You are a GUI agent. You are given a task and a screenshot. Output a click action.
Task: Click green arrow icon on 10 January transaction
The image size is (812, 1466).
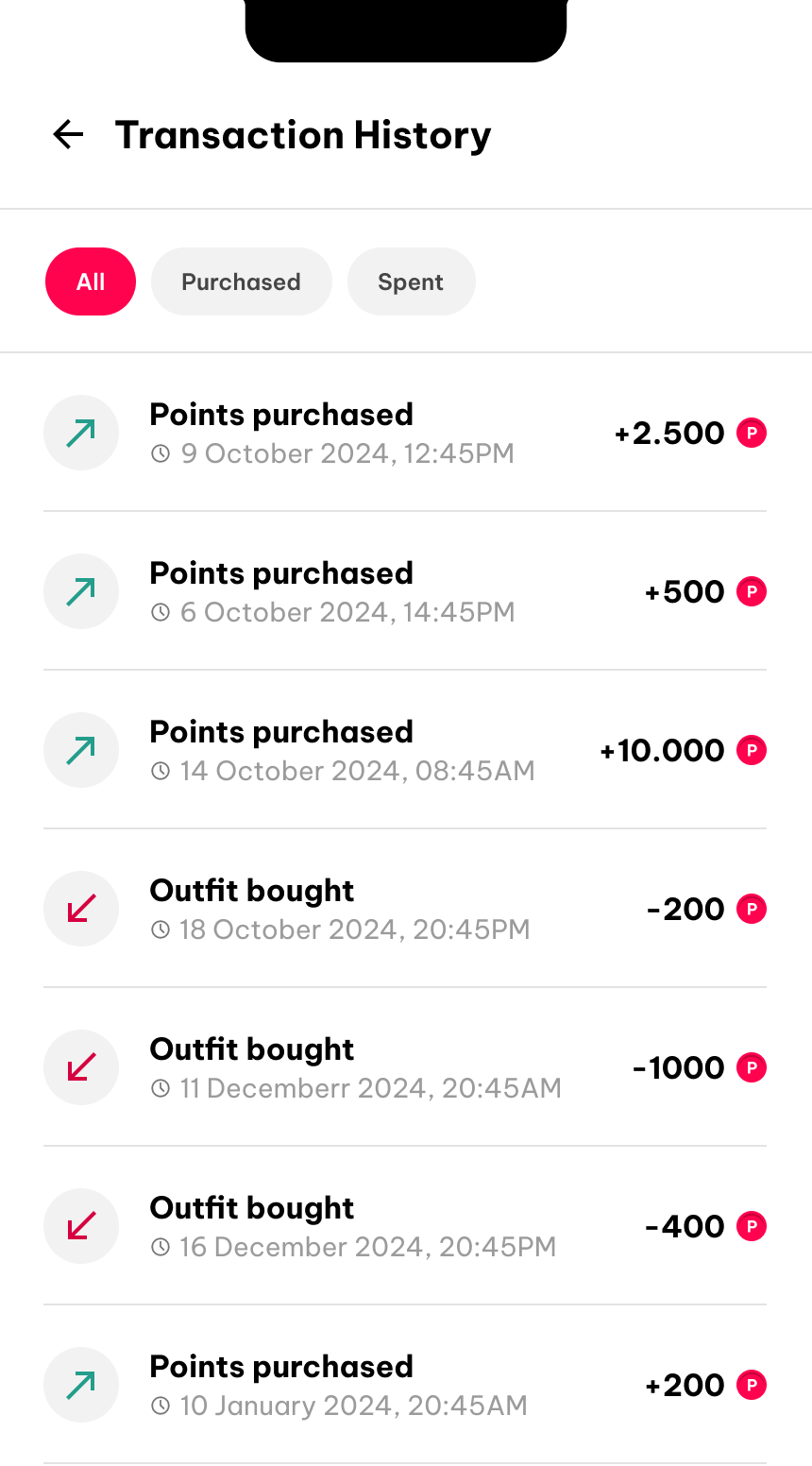click(x=81, y=1385)
